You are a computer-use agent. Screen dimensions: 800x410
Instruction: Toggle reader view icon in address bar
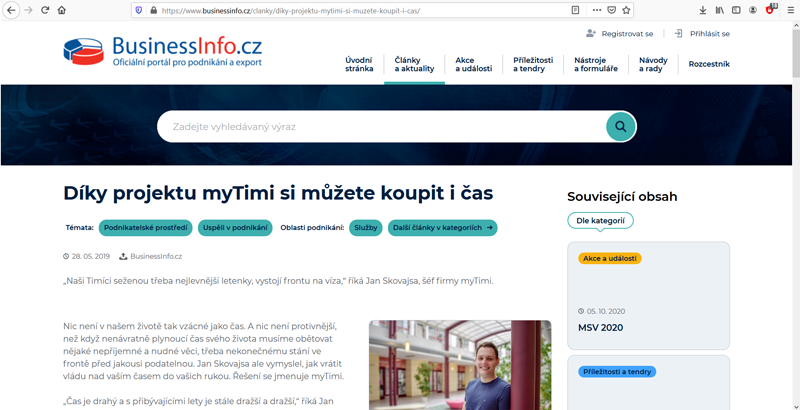pos(575,10)
